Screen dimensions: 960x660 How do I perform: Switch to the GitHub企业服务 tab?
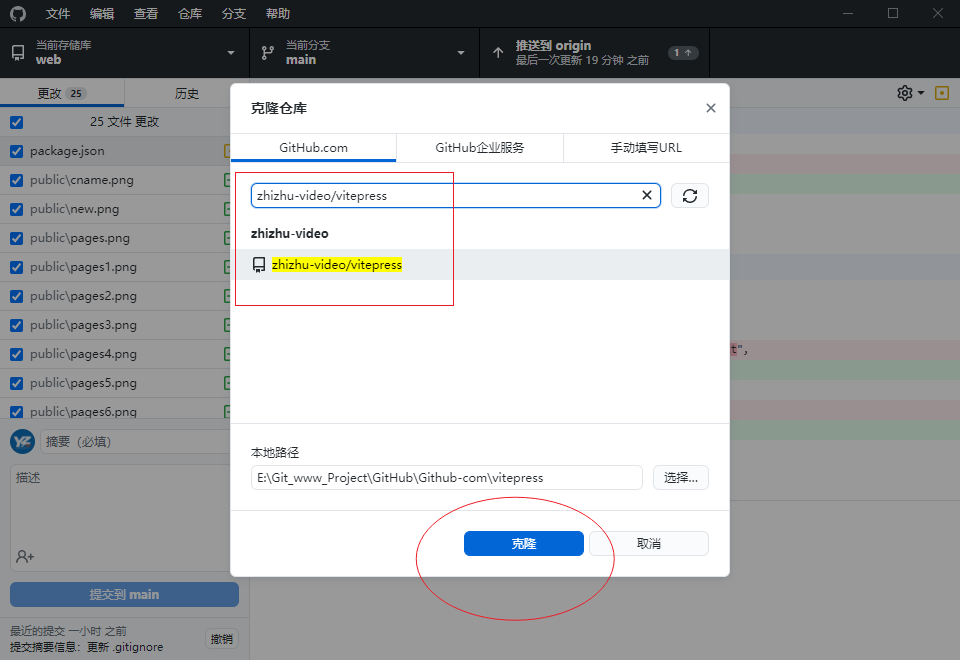[x=480, y=148]
